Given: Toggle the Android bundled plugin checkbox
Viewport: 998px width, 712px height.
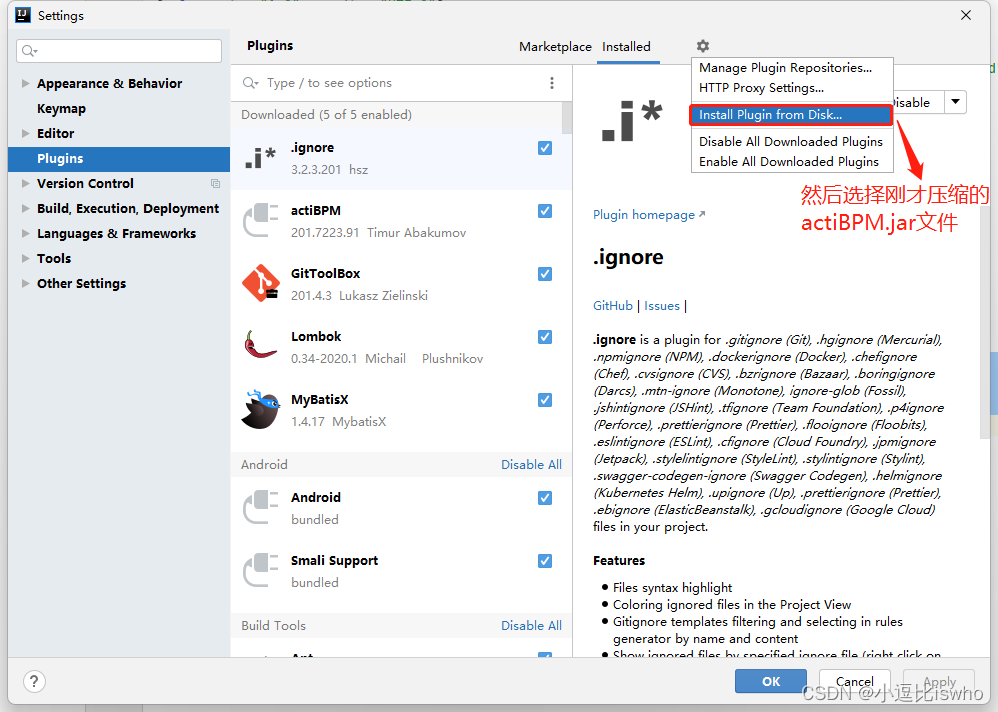Looking at the screenshot, I should 545,498.
